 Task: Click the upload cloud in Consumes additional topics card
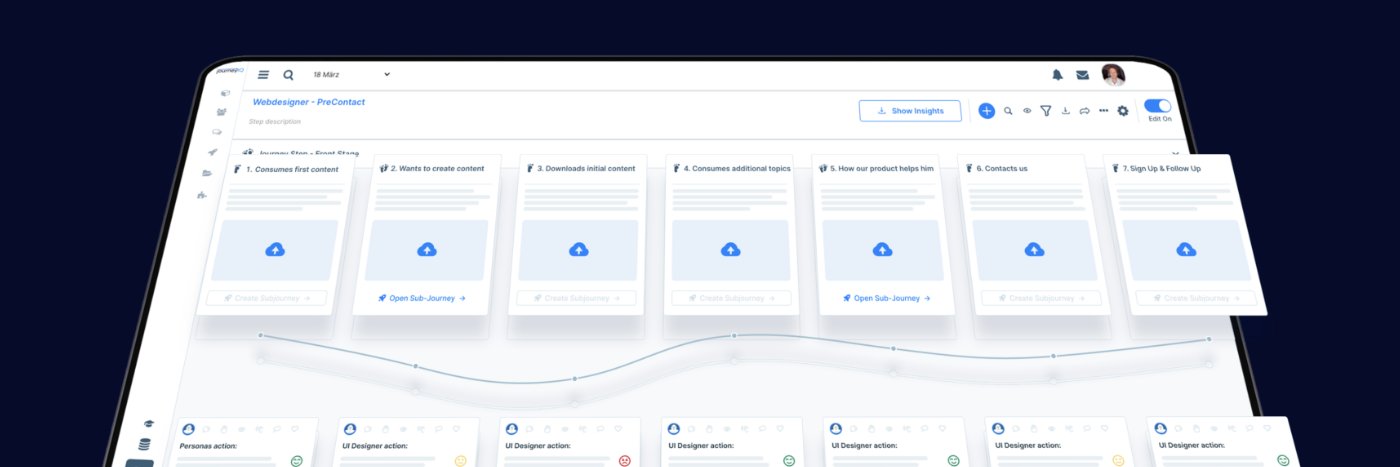pyautogui.click(x=730, y=249)
